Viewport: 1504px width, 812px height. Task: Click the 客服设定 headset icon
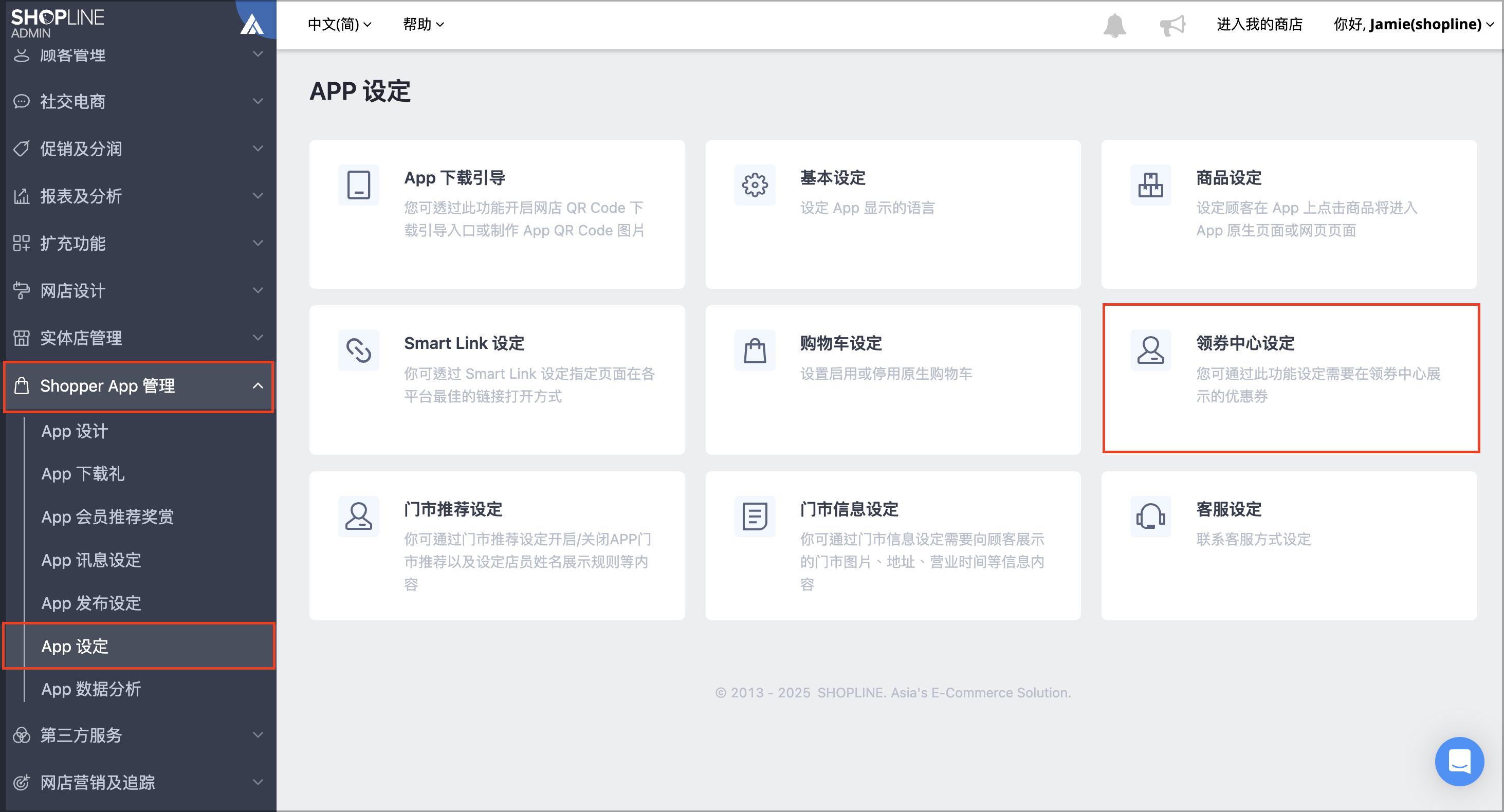point(1150,516)
